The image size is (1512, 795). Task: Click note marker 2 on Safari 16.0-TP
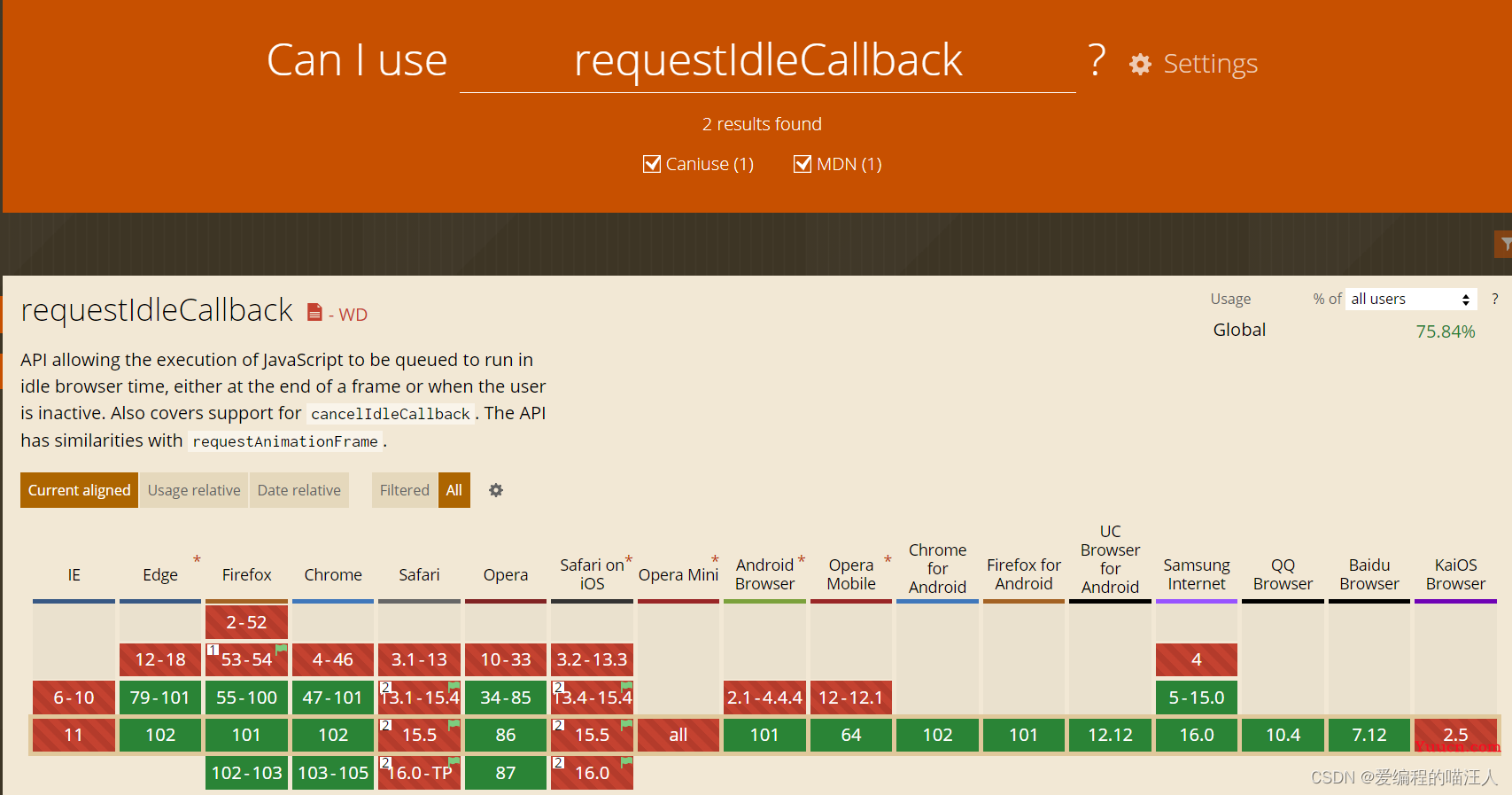(x=385, y=762)
